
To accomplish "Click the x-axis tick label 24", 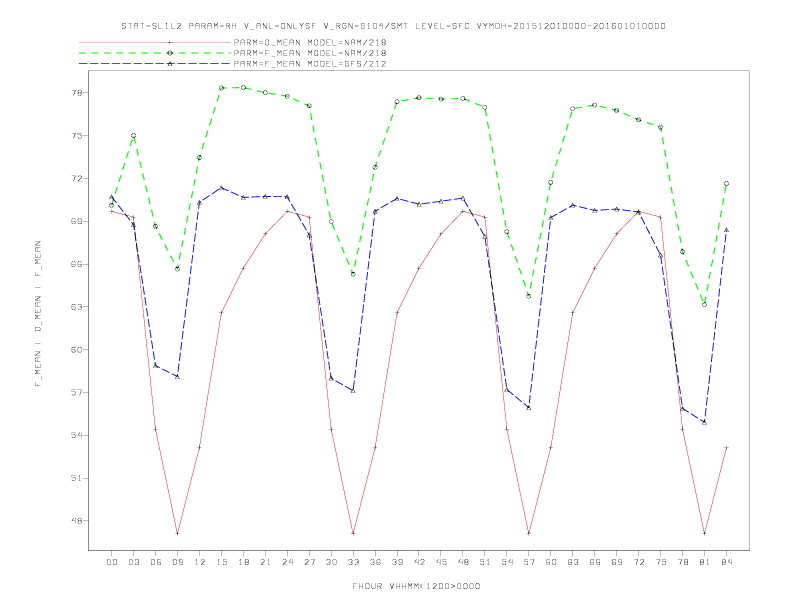I will [287, 562].
